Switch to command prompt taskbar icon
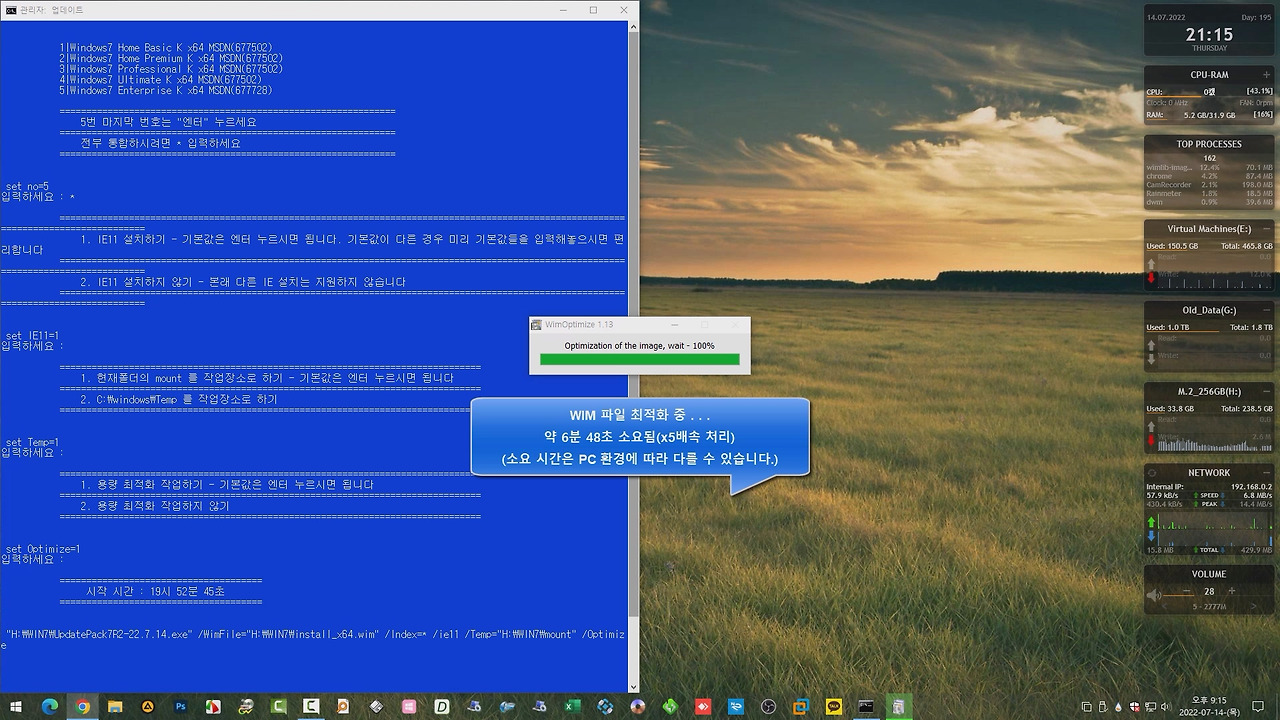1280x720 pixels. [866, 707]
